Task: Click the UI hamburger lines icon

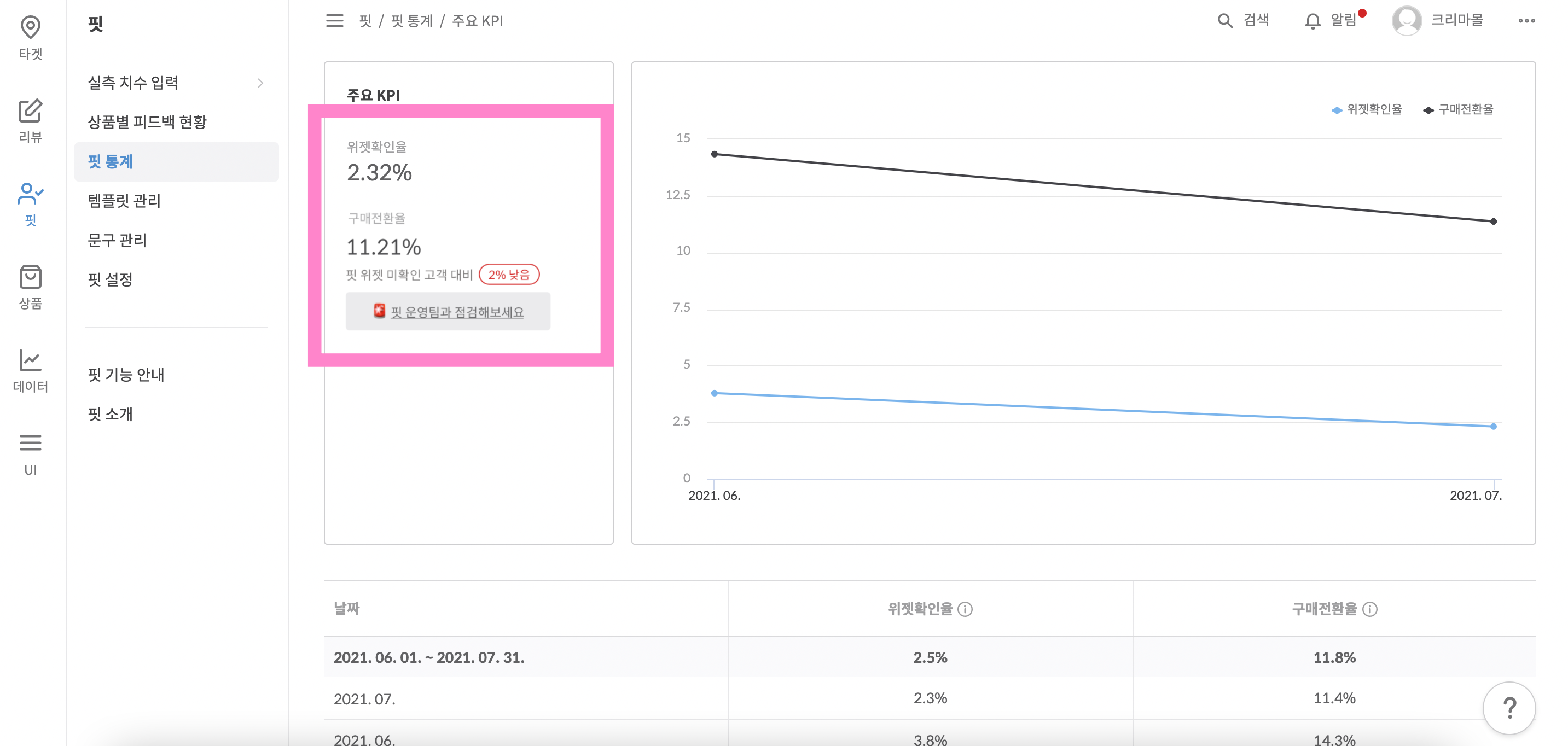Action: pyautogui.click(x=31, y=443)
